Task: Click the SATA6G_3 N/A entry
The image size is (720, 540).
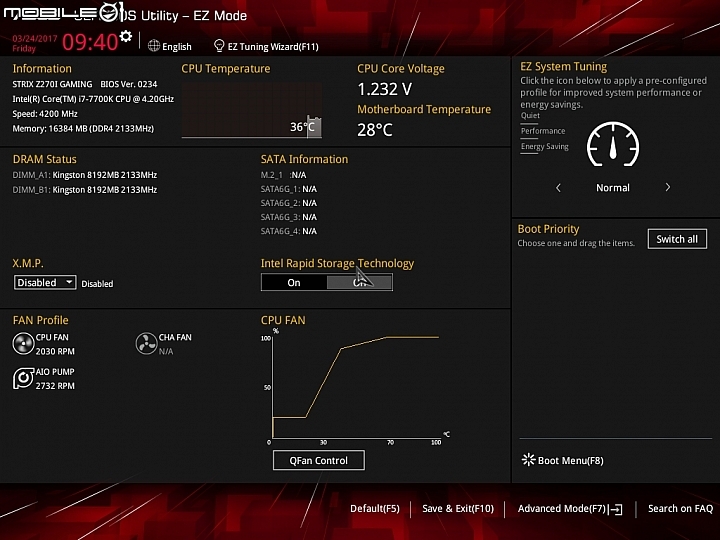Action: coord(288,217)
